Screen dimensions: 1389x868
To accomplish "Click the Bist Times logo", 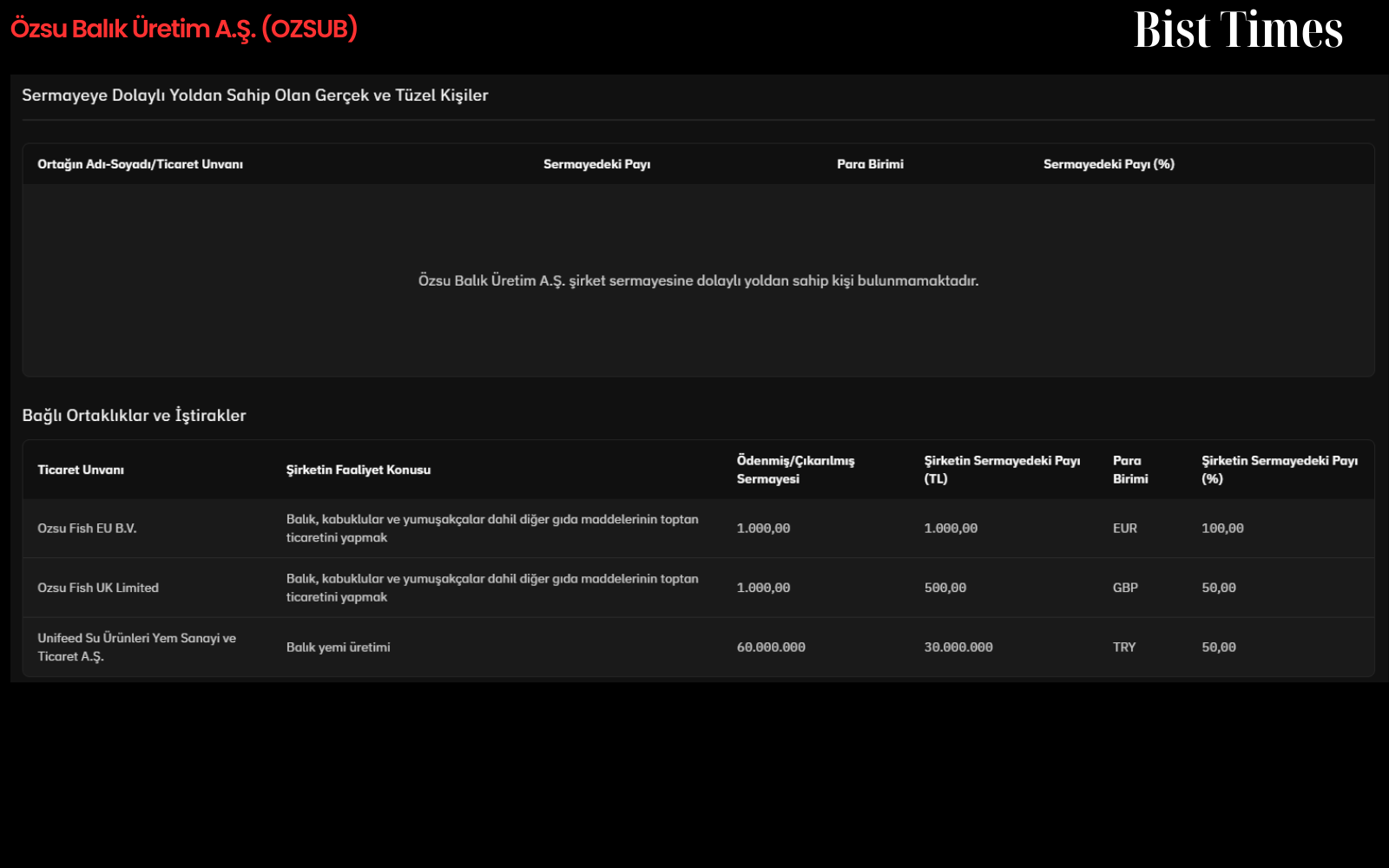I will 1238,30.
